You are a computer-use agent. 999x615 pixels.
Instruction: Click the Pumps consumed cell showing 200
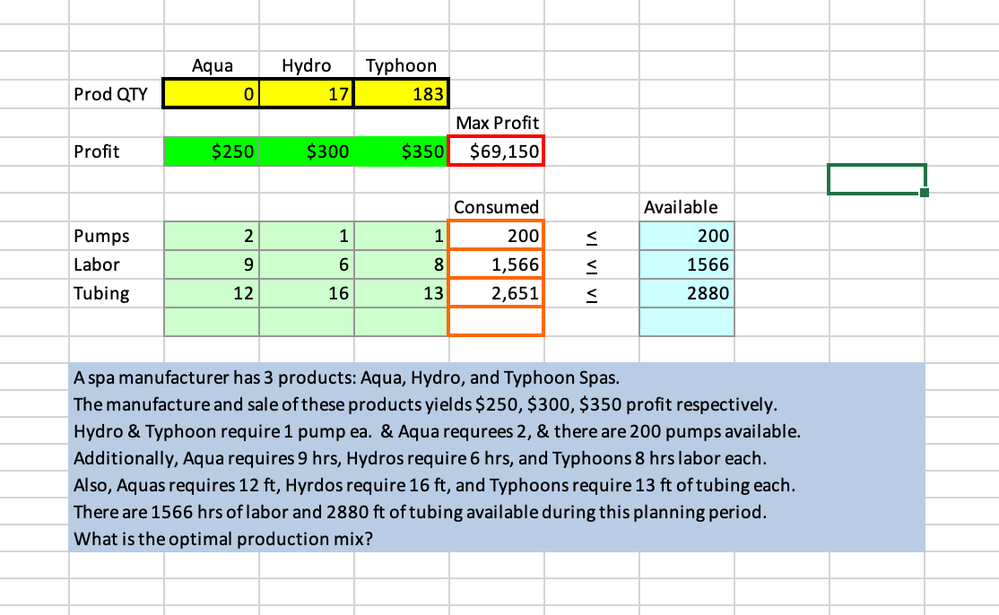(x=496, y=235)
